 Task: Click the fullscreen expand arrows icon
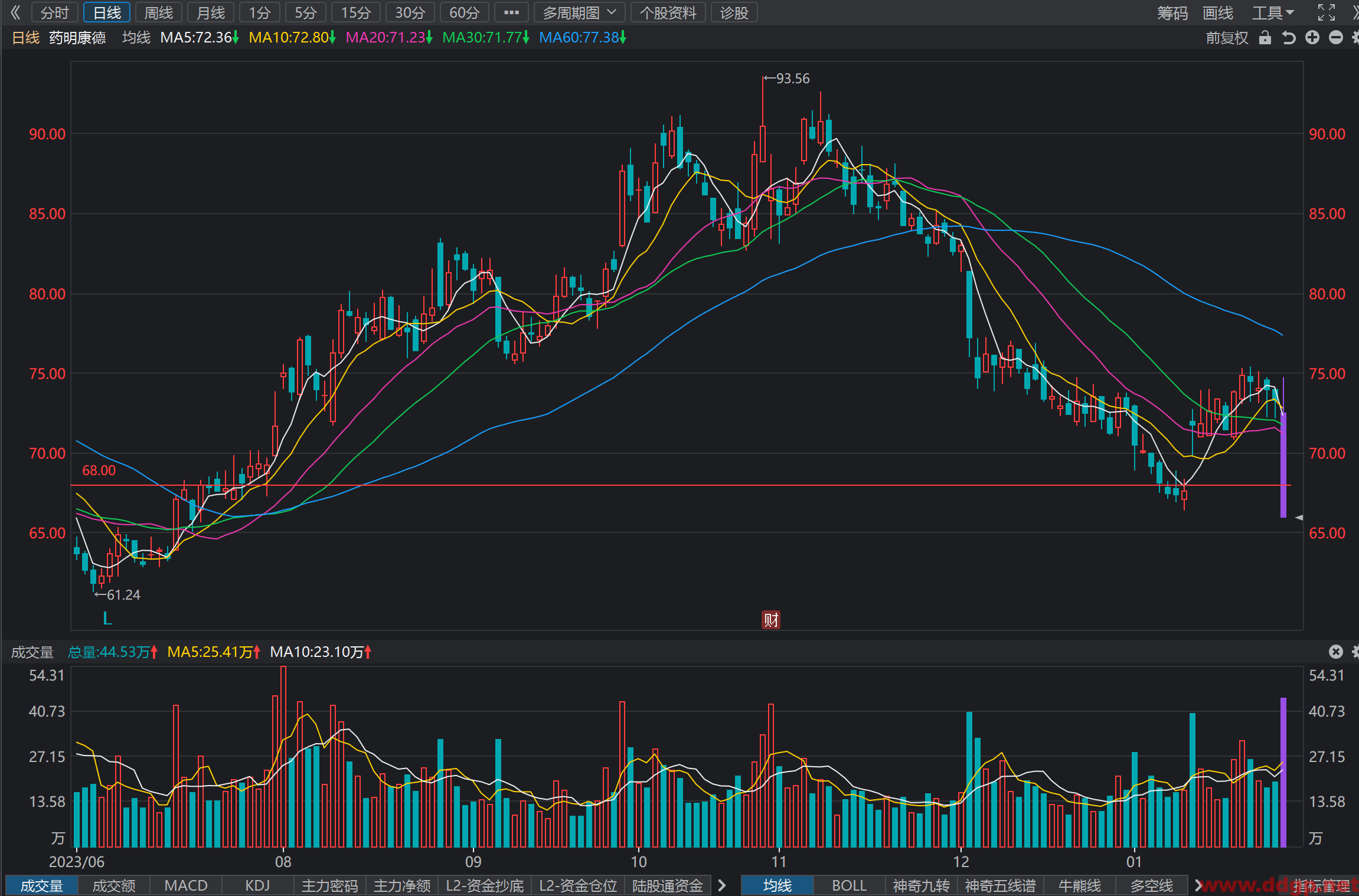(1326, 12)
